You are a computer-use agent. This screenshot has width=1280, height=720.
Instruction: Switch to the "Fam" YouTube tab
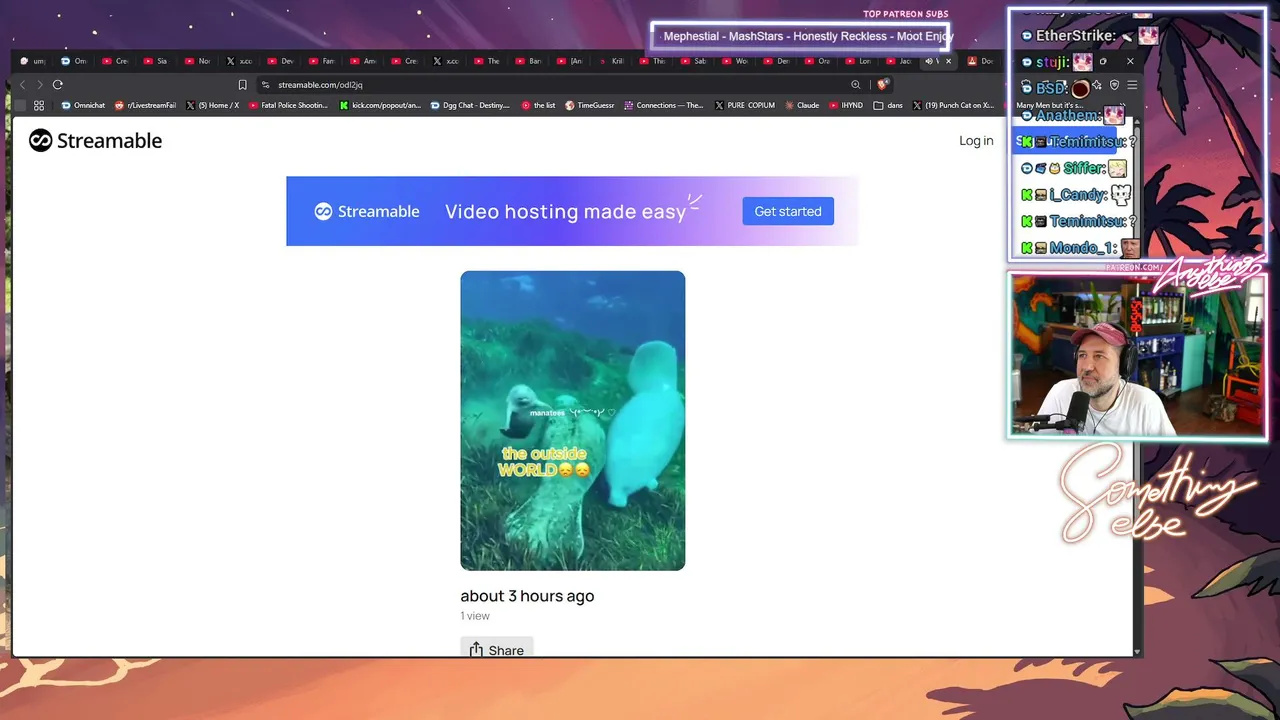pos(322,61)
